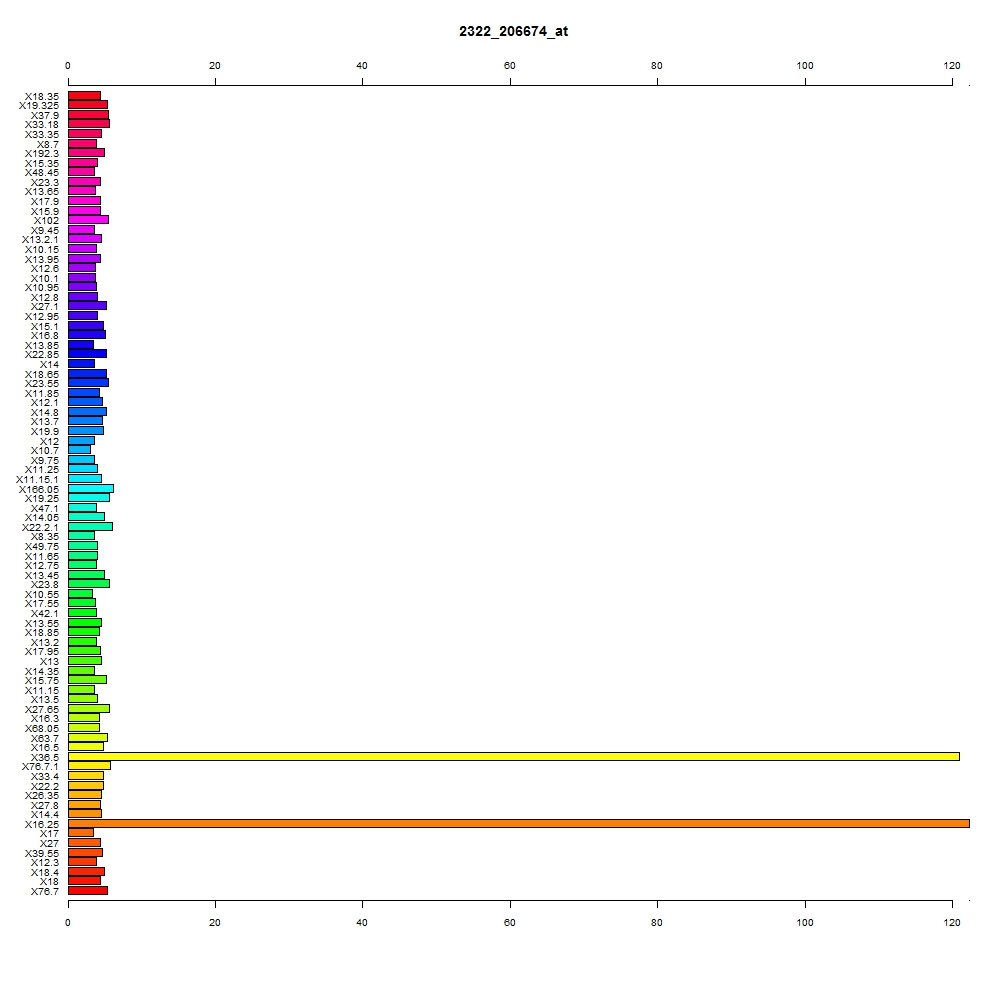Click tick label 60 on the top axis

[x=510, y=66]
